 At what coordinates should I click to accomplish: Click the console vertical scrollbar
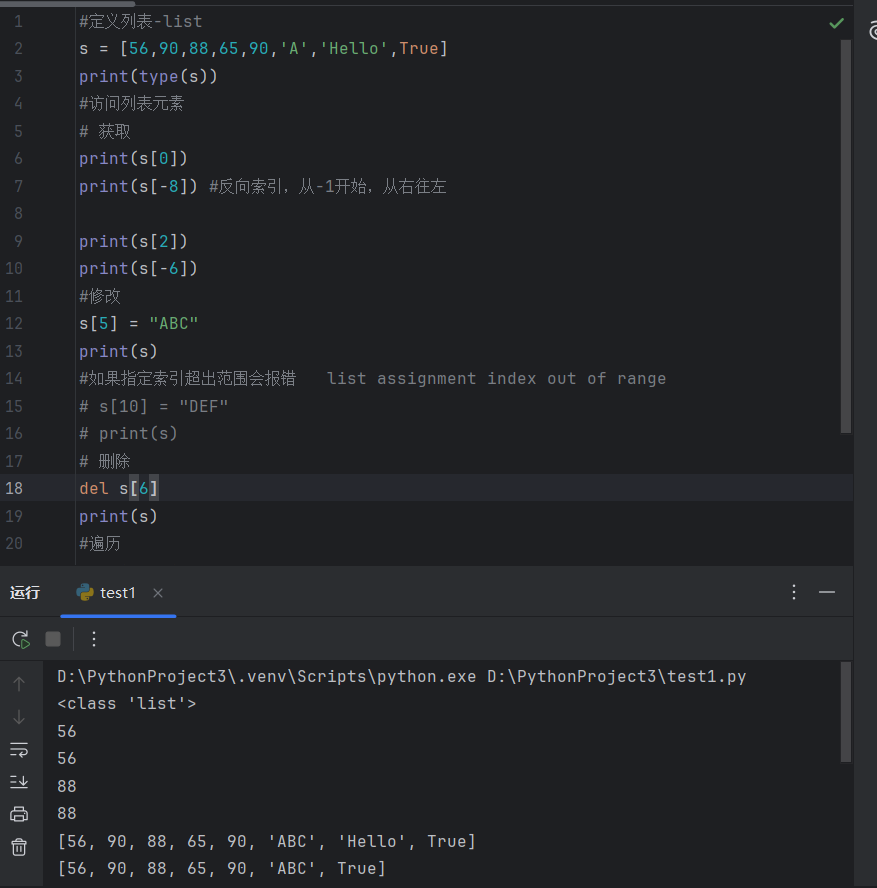(x=846, y=712)
